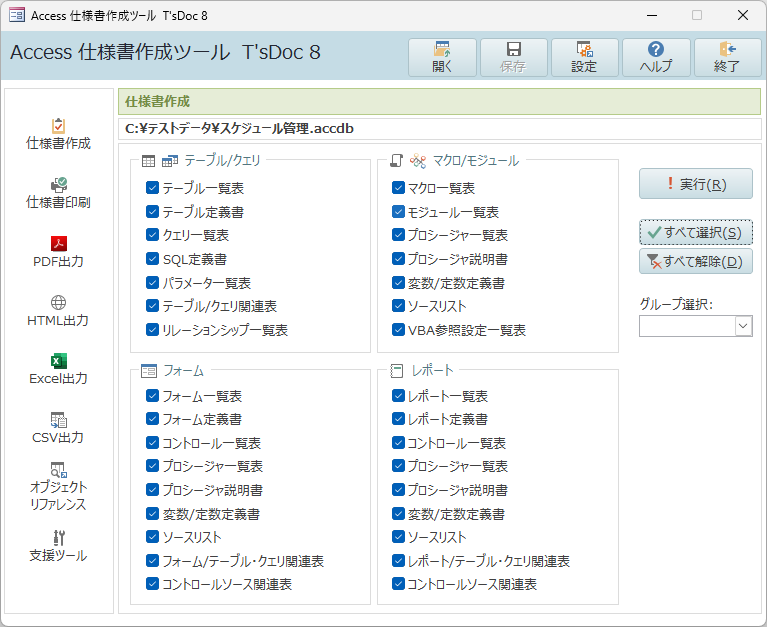This screenshot has height=627, width=767.
Task: Open オブジェクトリファレンス sidebar icon
Action: pyautogui.click(x=58, y=470)
